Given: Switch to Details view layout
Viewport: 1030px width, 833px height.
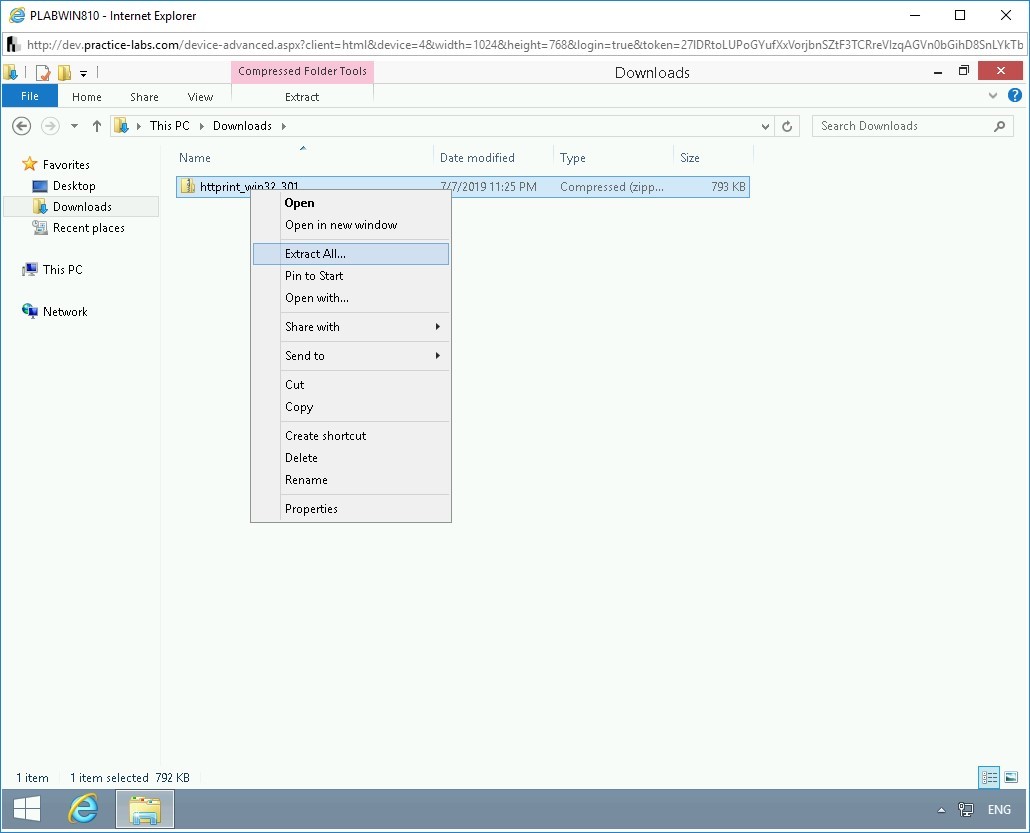Looking at the screenshot, I should [989, 777].
